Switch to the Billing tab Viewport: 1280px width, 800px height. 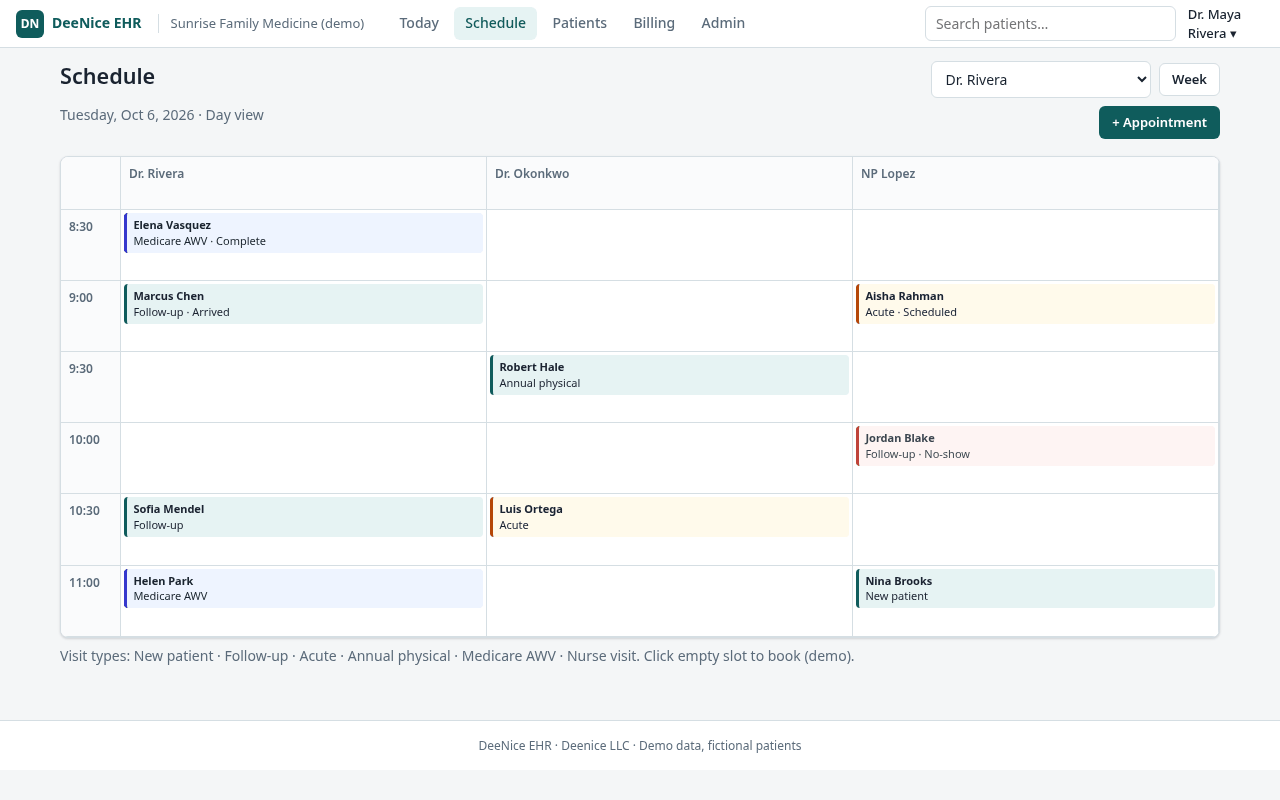[x=654, y=23]
